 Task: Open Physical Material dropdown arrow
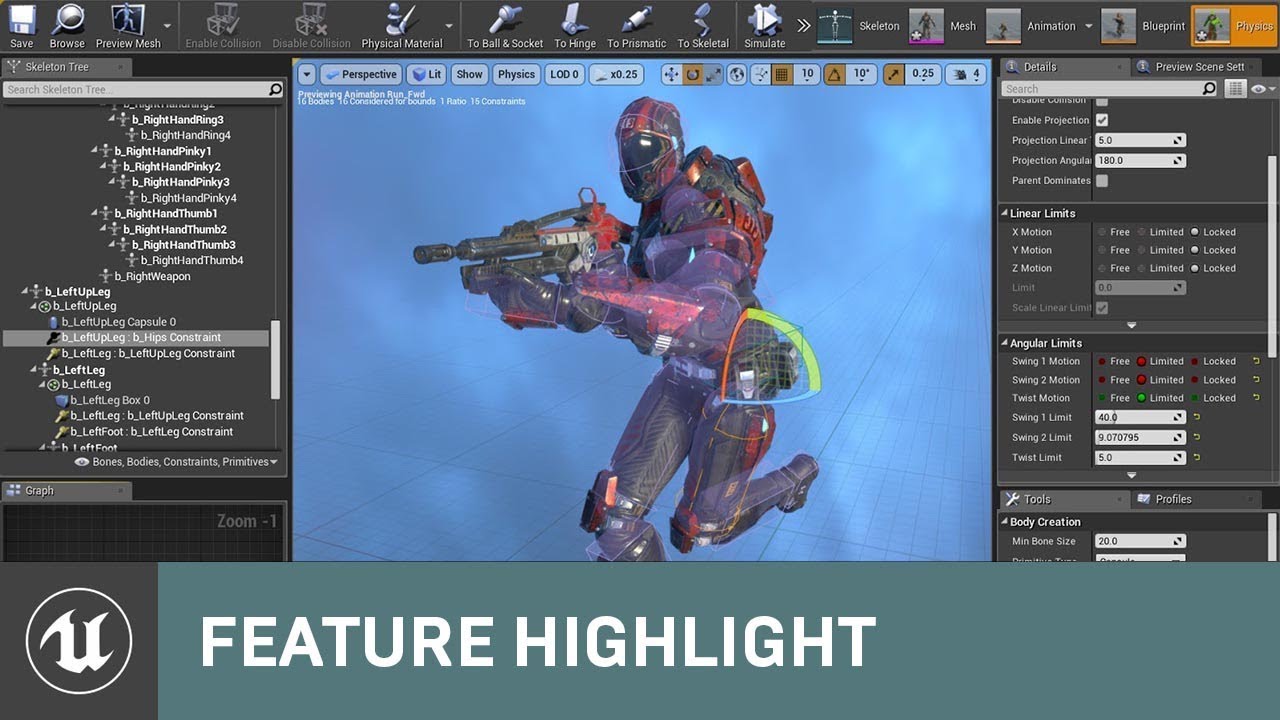coord(448,26)
